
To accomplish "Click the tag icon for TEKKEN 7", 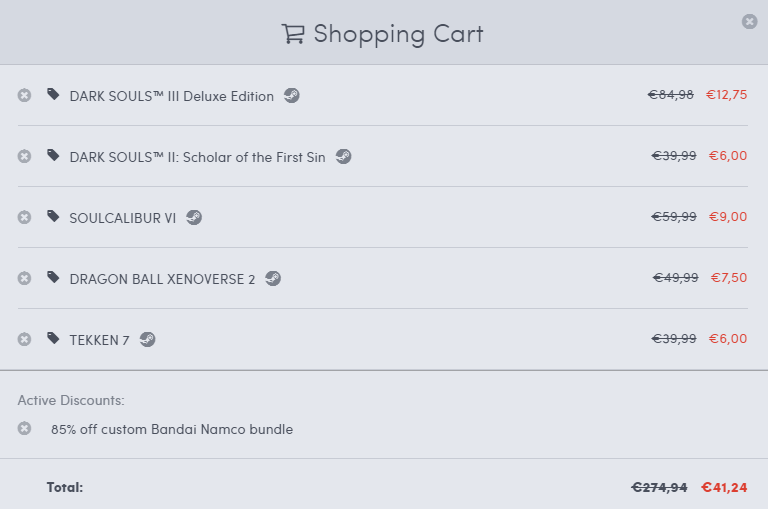I will point(53,338).
